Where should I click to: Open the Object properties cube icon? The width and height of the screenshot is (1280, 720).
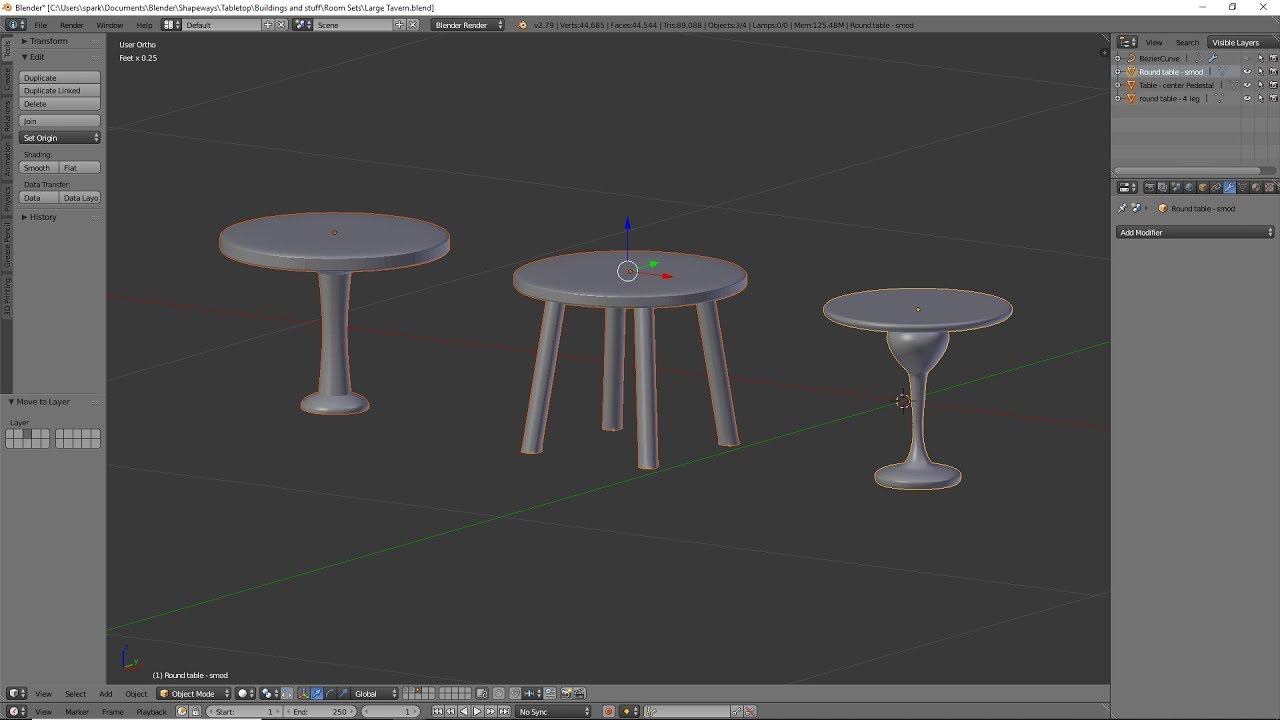1203,187
